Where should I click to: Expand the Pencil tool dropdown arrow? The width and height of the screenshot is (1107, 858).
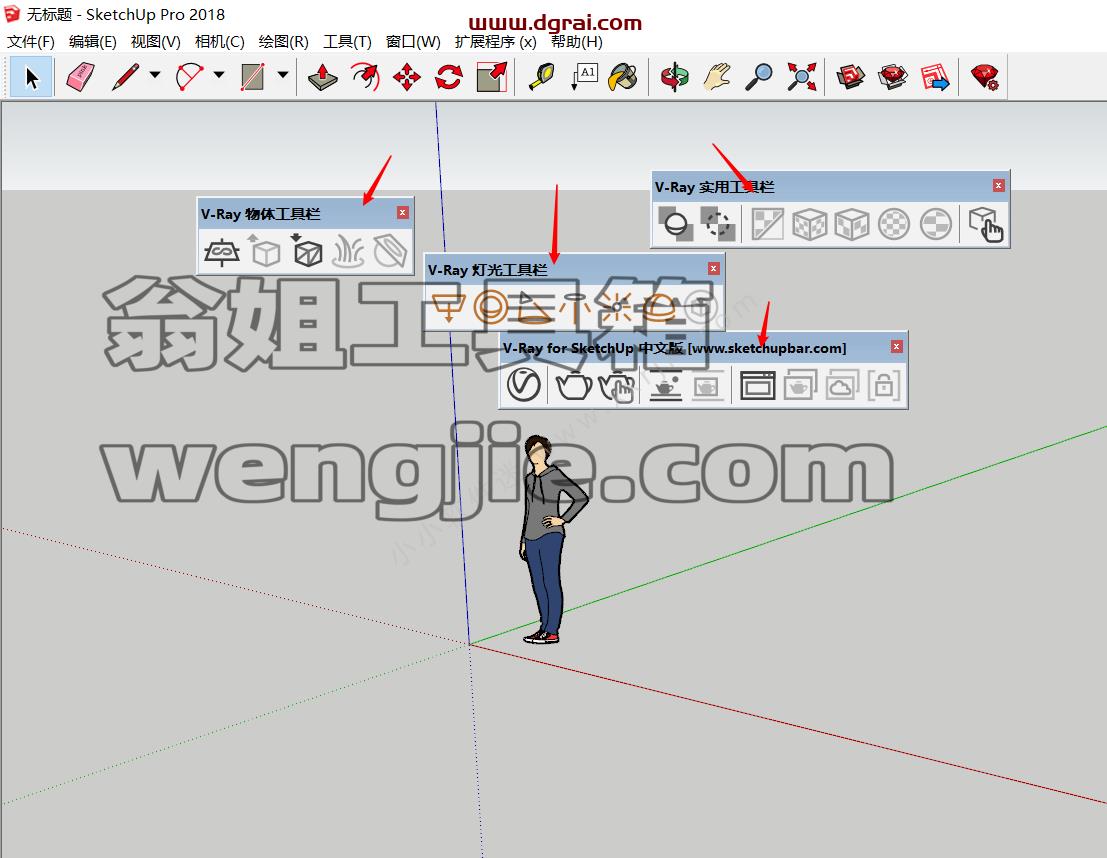point(155,75)
